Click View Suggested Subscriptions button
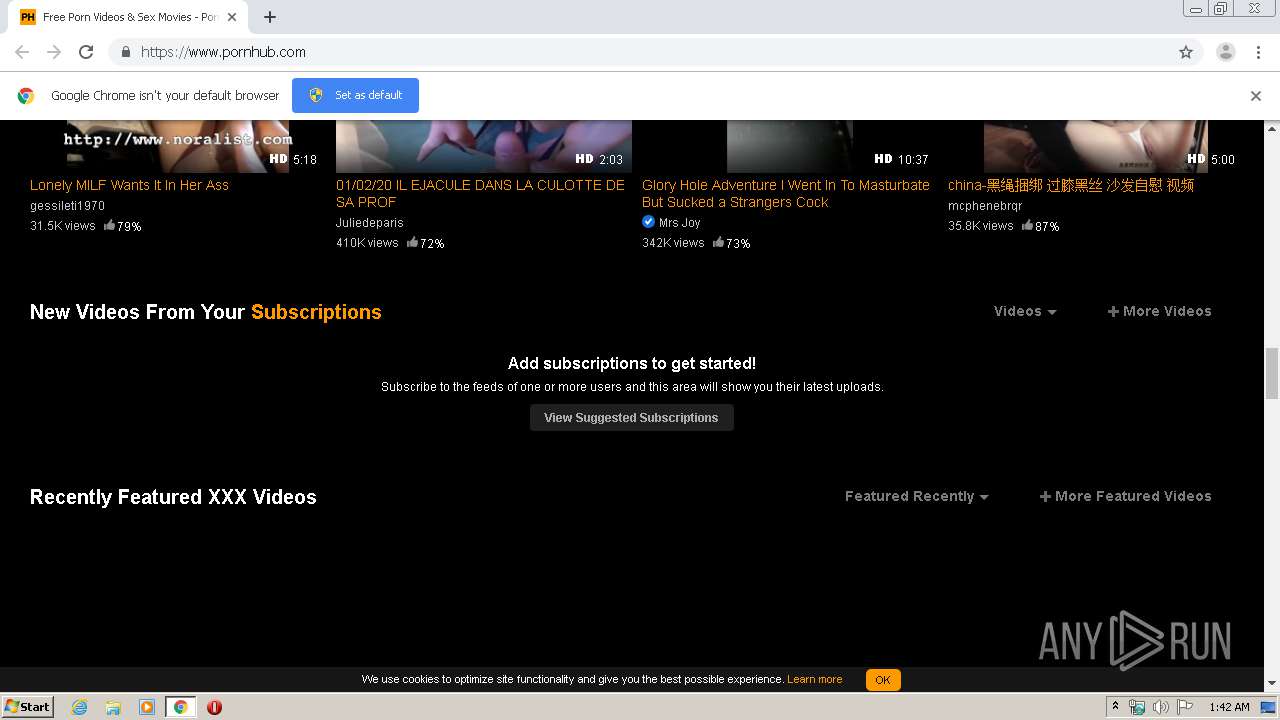1280x720 pixels. click(x=631, y=418)
